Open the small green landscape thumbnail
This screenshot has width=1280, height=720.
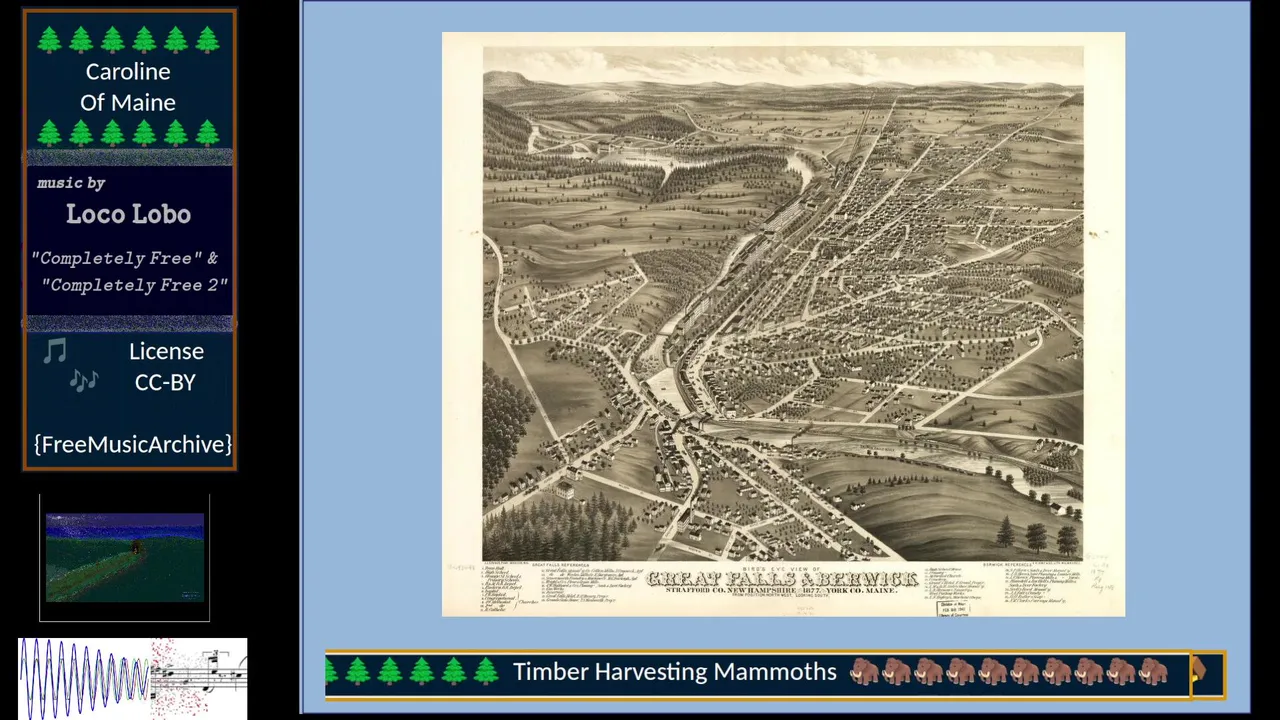[x=125, y=558]
